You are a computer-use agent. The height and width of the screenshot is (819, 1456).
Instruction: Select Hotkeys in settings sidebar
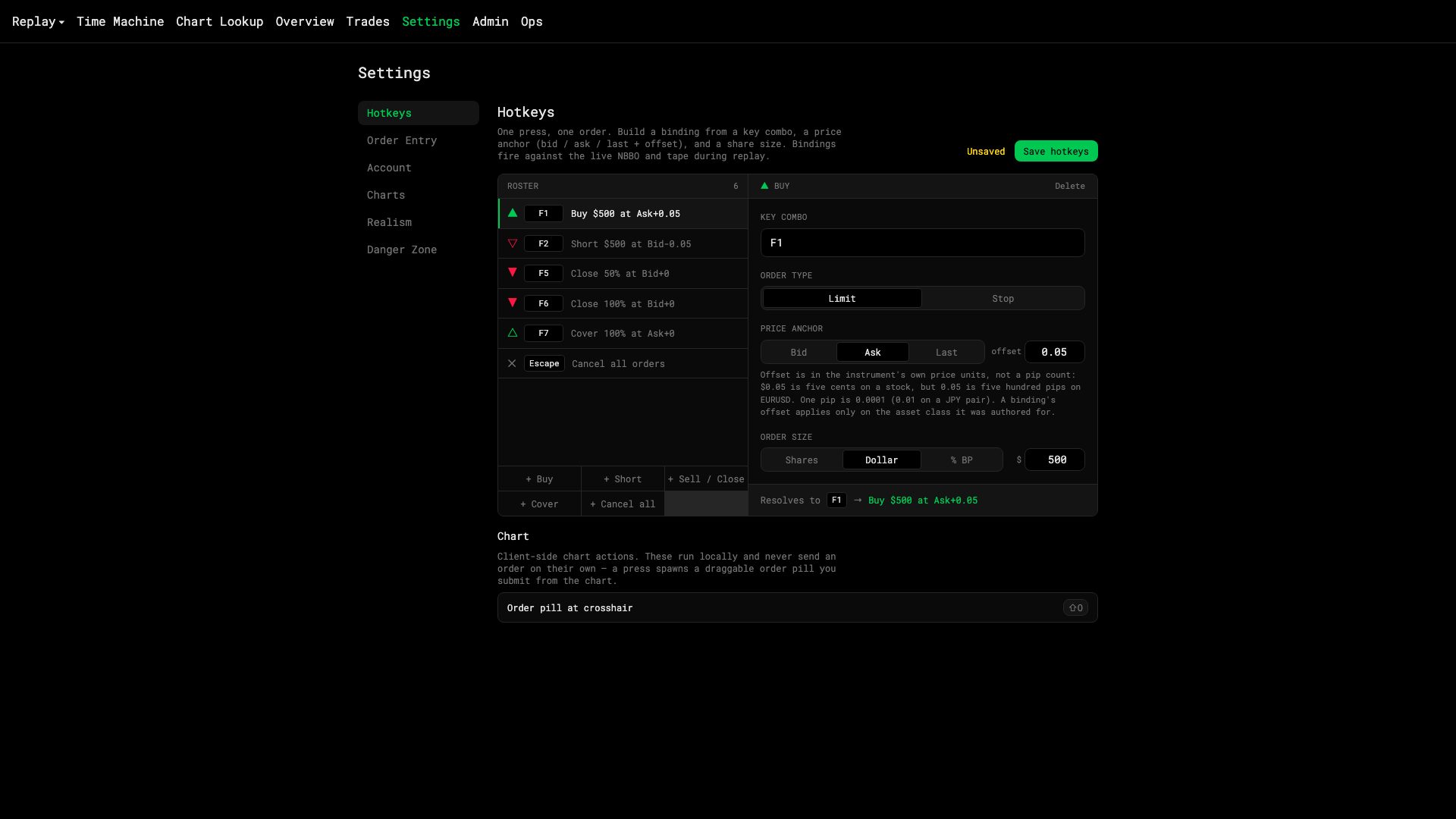(419, 113)
